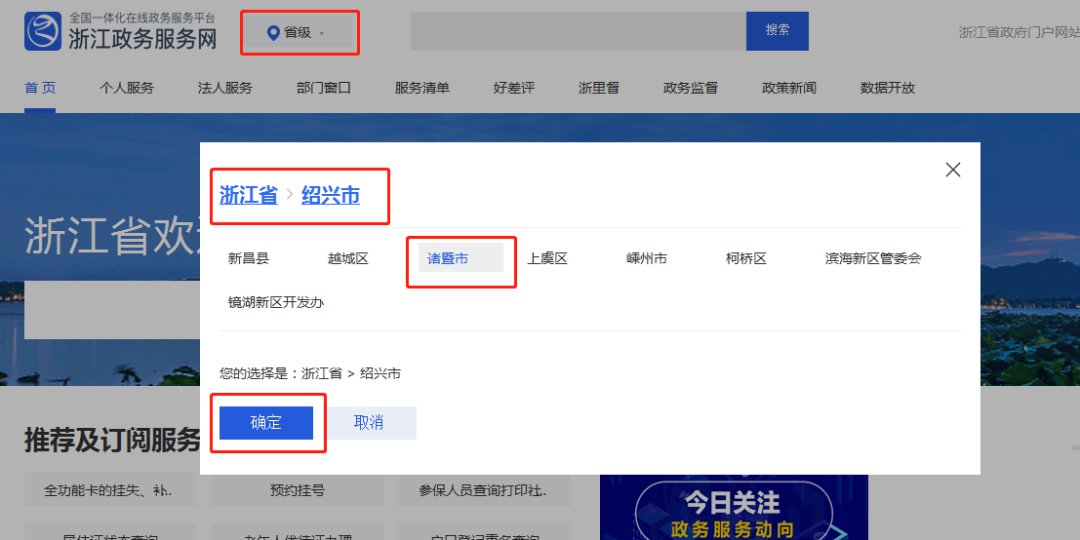Click the 取消 cancel button
The image size is (1080, 540).
click(x=368, y=423)
